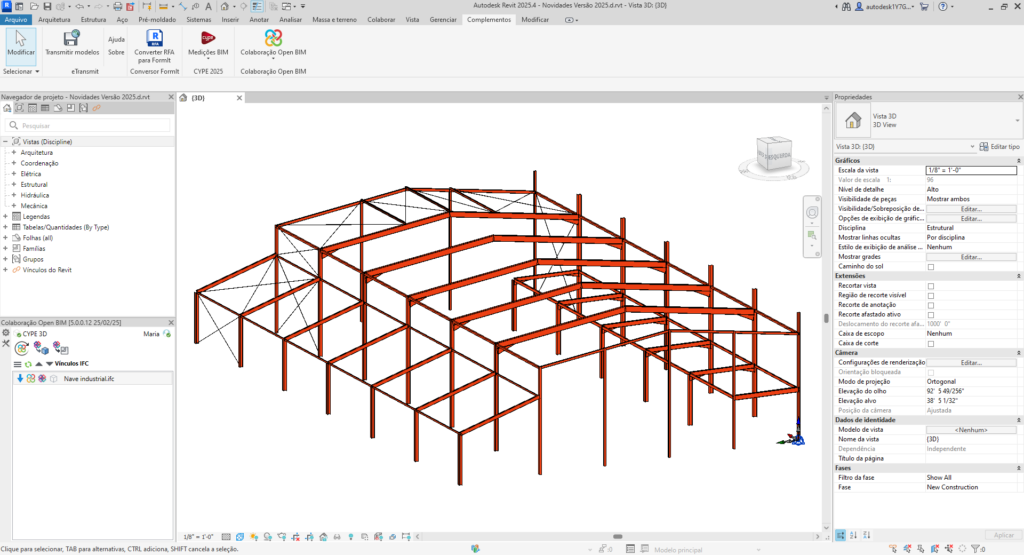Click the navigation steering wheel icon

coord(812,212)
